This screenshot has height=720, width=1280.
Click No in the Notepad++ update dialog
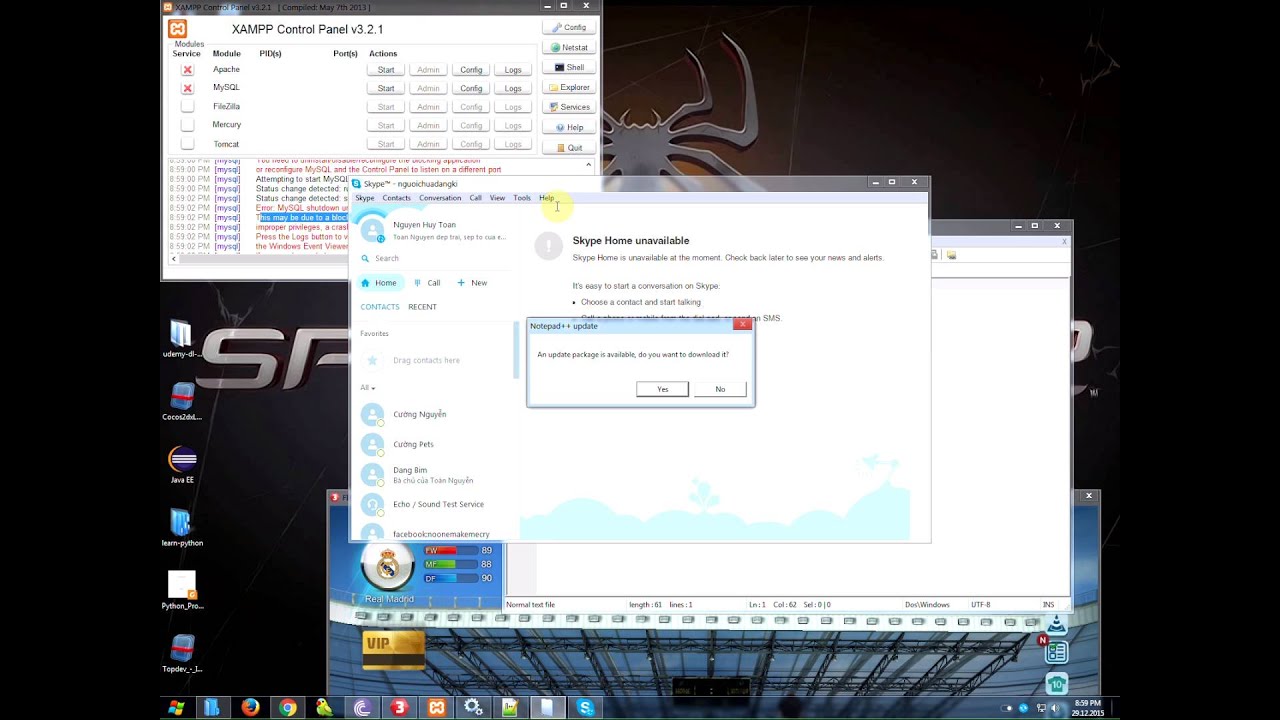[x=720, y=389]
